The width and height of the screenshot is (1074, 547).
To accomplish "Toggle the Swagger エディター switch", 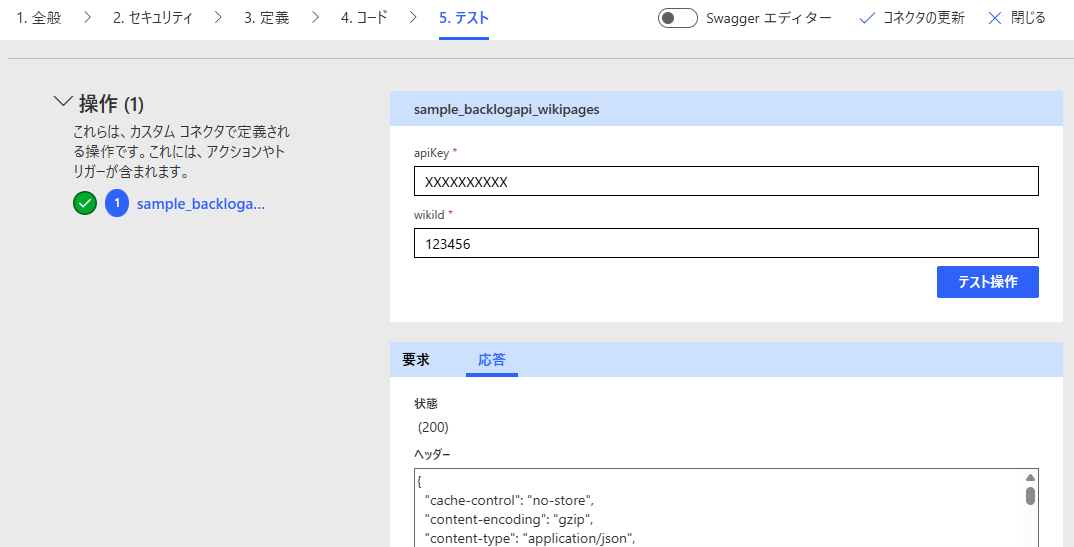I will [x=677, y=18].
